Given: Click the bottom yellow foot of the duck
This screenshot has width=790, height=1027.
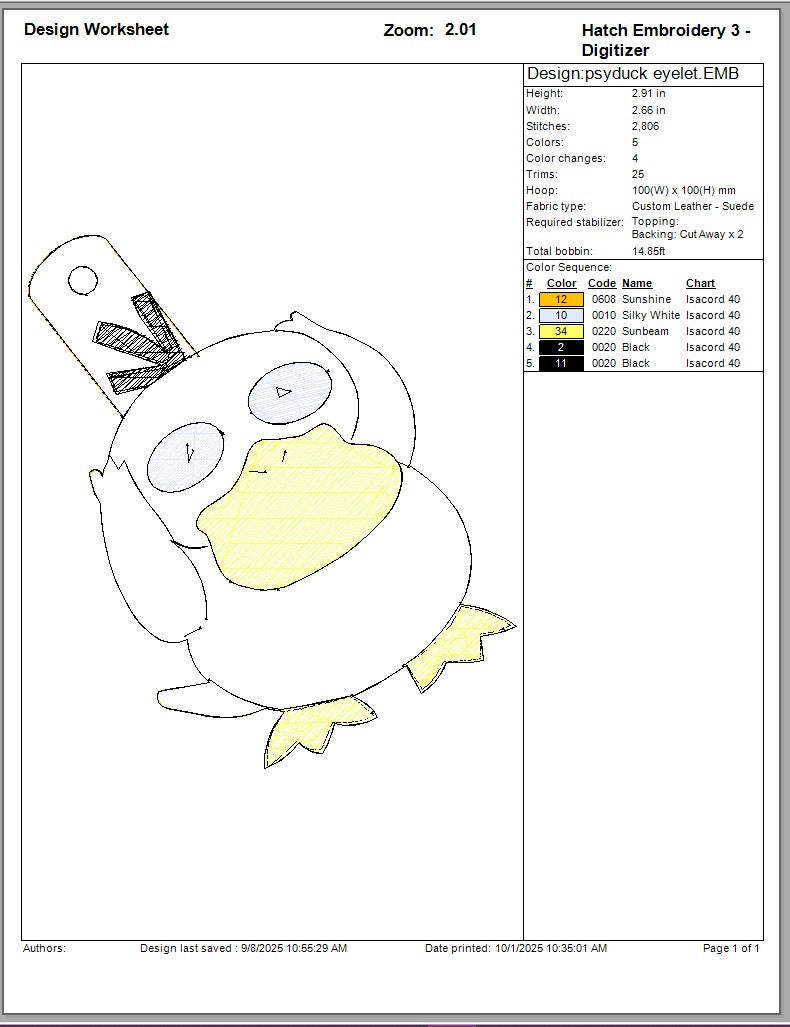Looking at the screenshot, I should click(x=318, y=730).
